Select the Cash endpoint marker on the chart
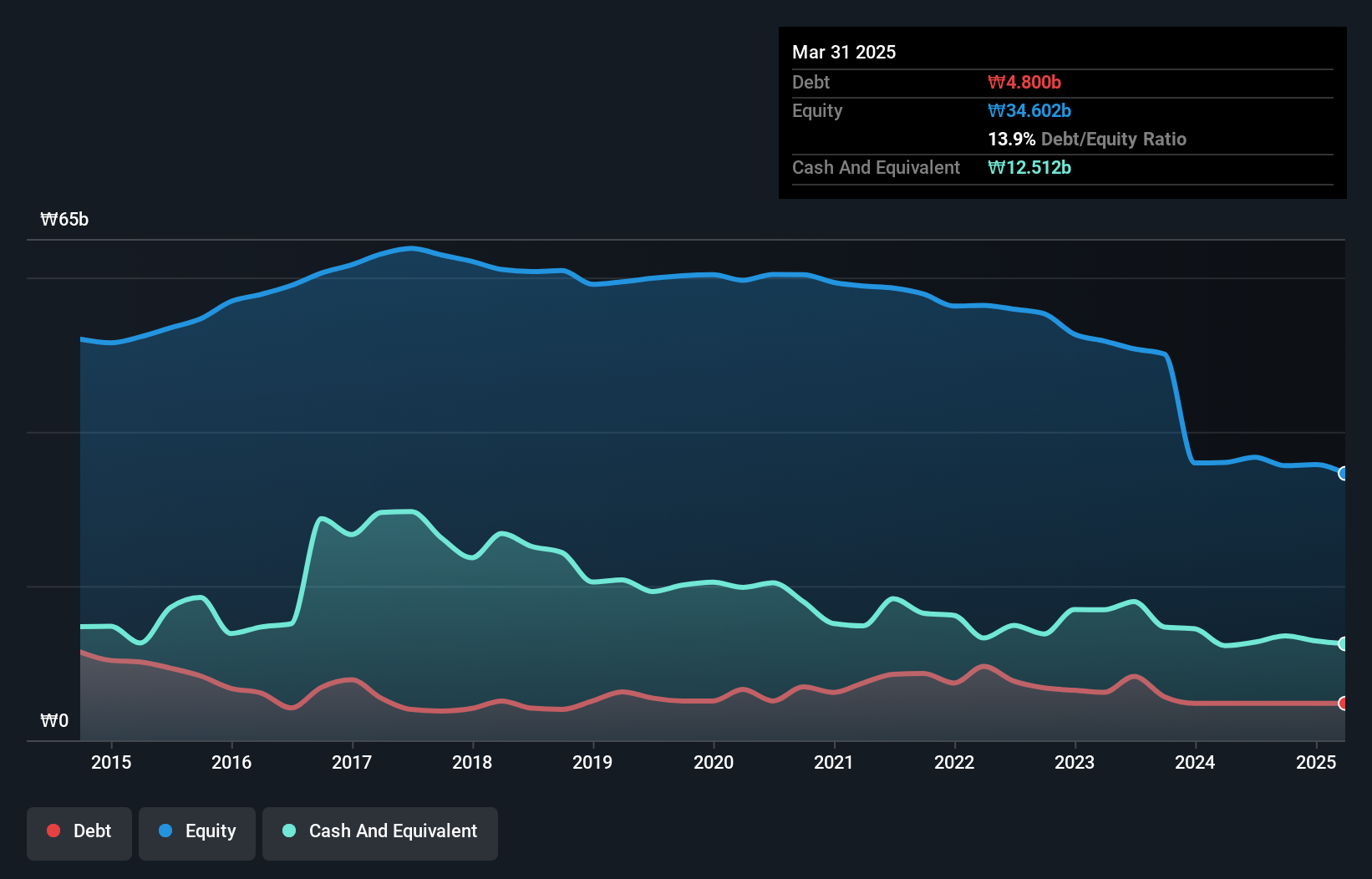This screenshot has width=1372, height=879. pyautogui.click(x=1344, y=643)
